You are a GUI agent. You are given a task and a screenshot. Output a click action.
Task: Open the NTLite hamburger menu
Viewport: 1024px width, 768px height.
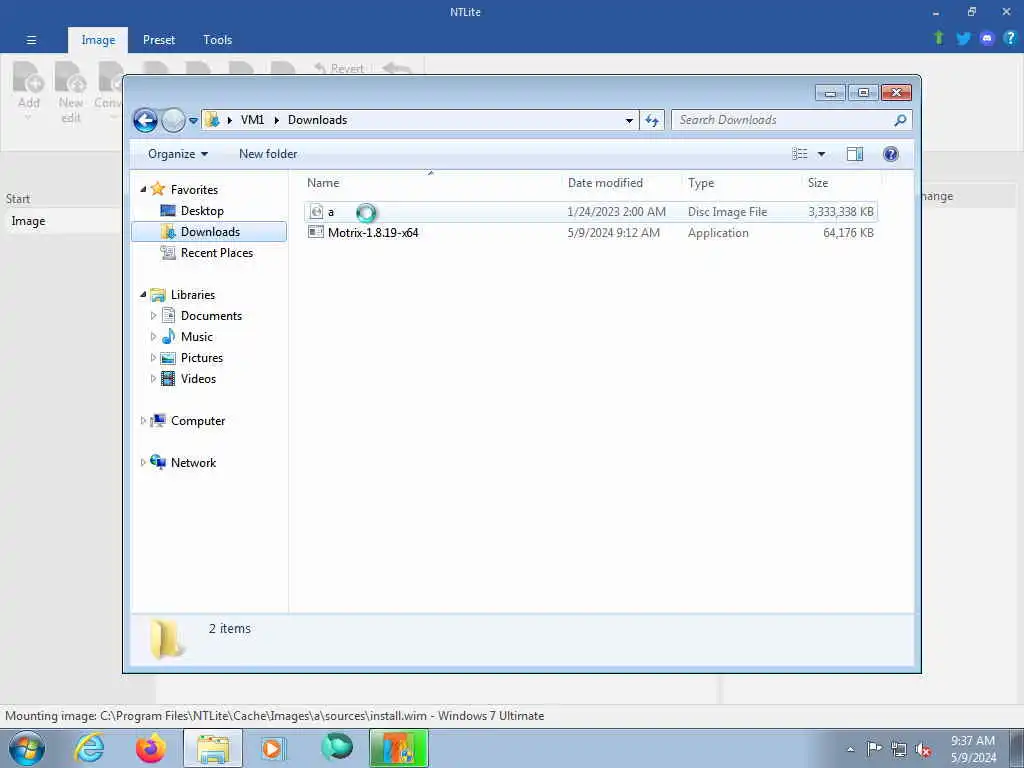pos(31,40)
